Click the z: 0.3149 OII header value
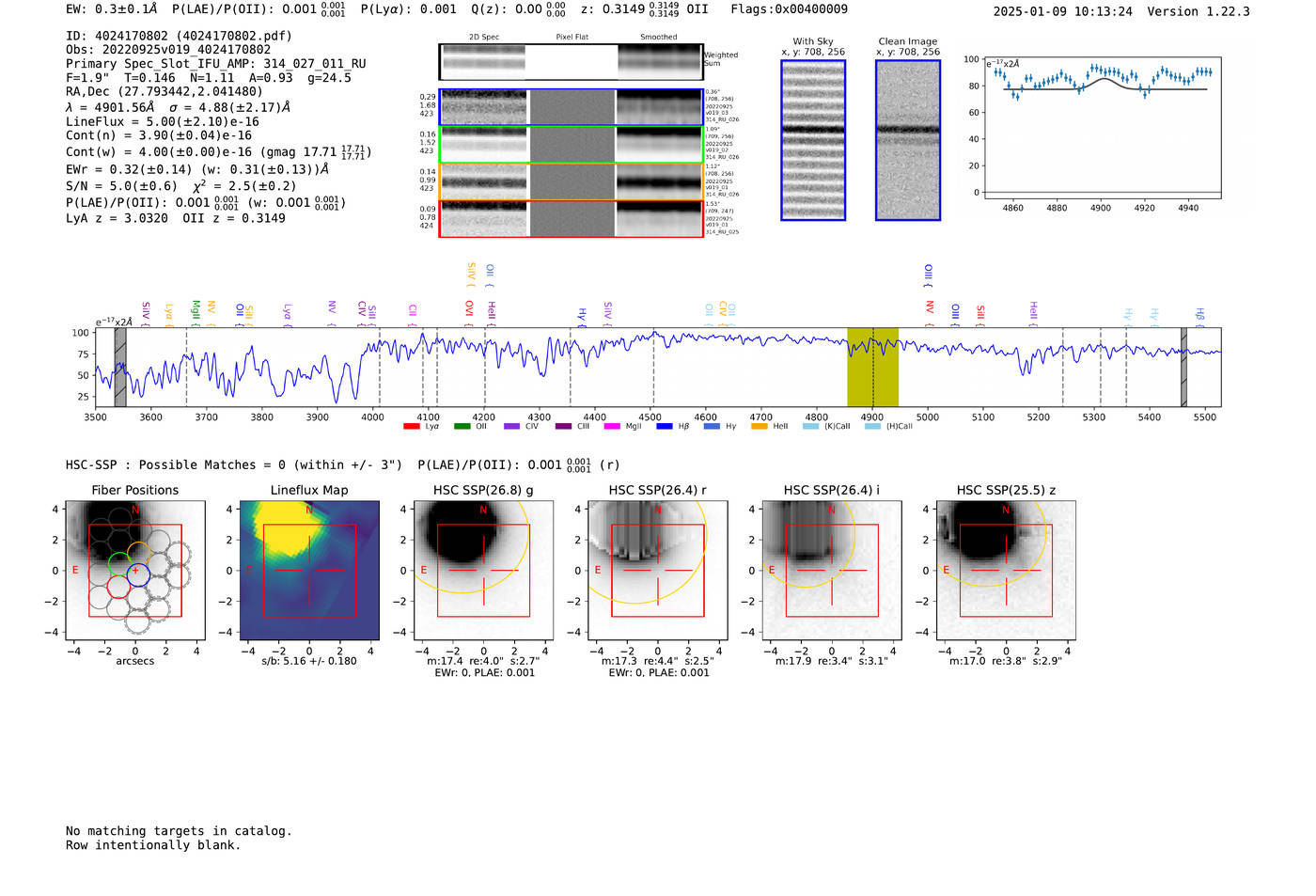Screen dimensions: 1316x896 point(645,8)
